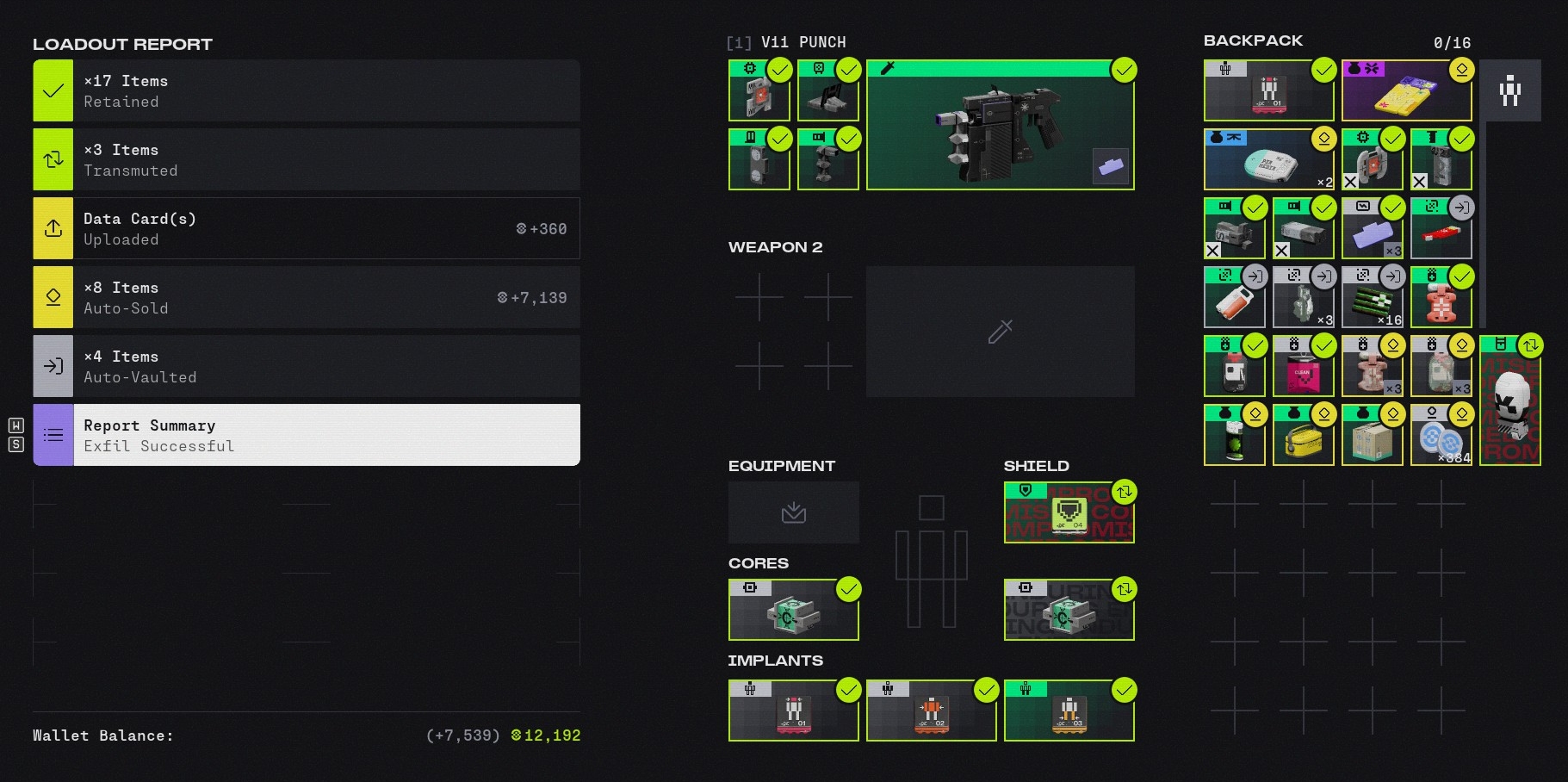Screen dimensions: 1568x782
Task: Select the Backpack grey barrel block beside the purple chip
Action: pyautogui.click(x=1304, y=228)
